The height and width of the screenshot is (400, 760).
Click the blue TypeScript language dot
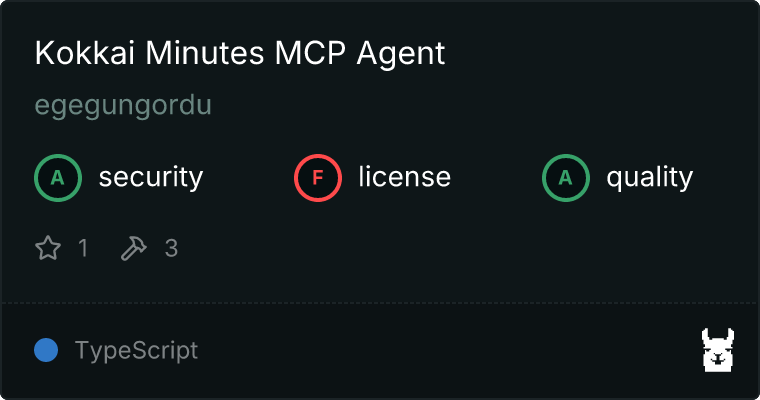point(46,350)
